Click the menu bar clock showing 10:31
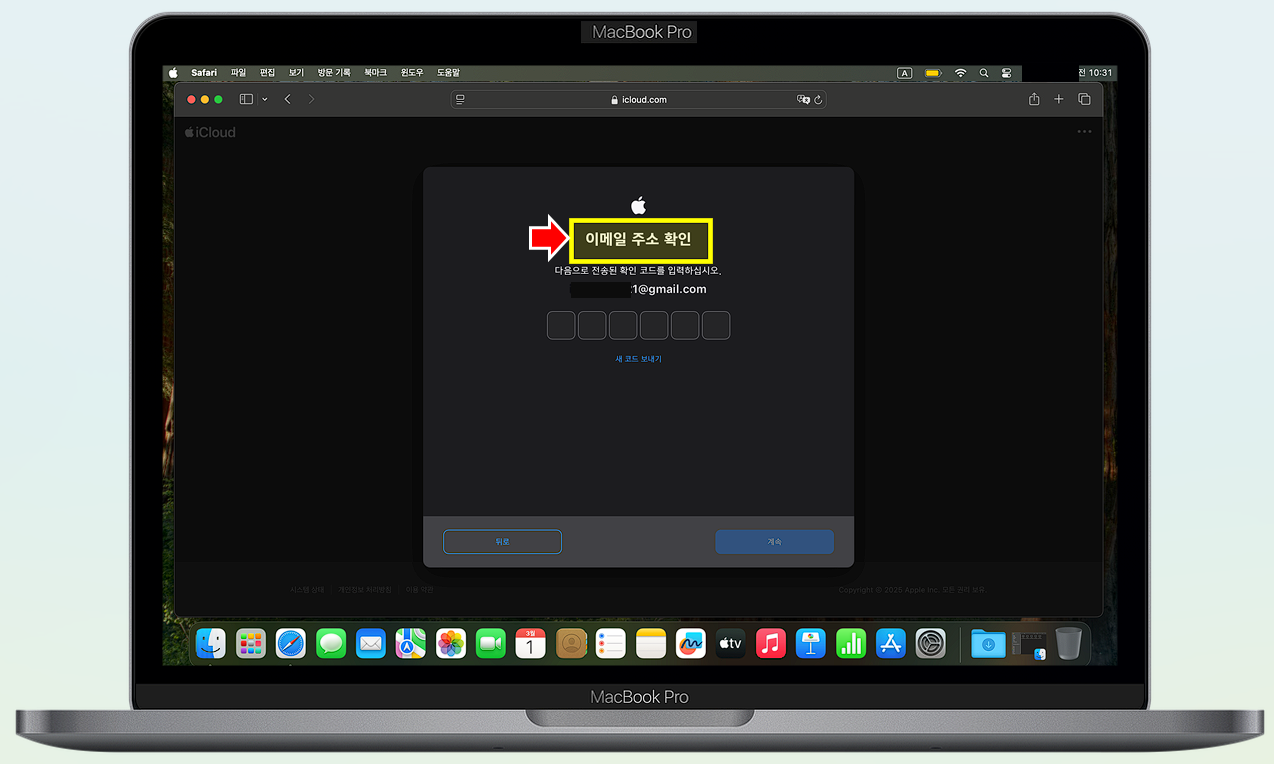Viewport: 1274px width, 764px height. point(1095,73)
